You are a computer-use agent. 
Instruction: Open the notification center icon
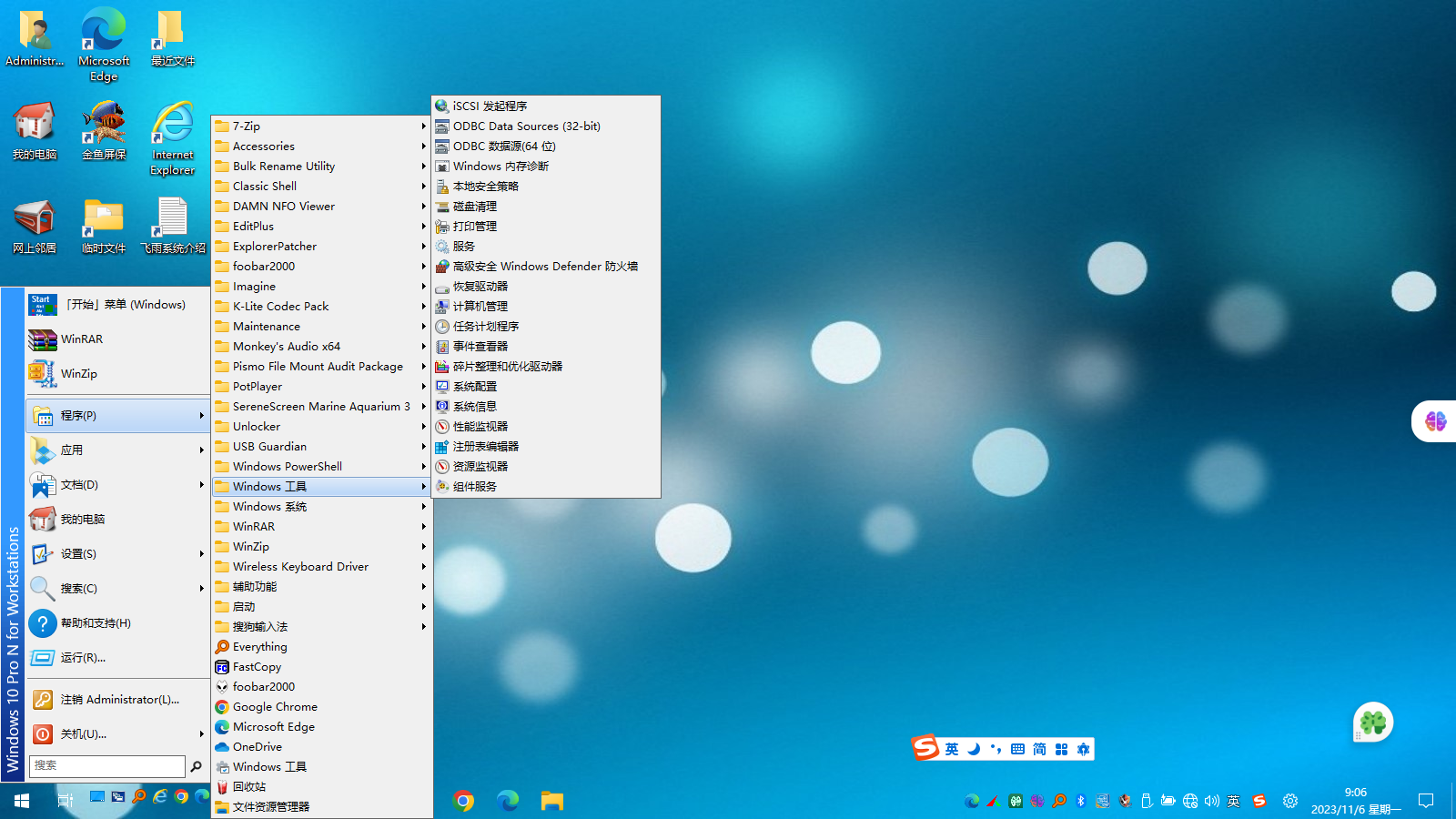tap(1426, 801)
